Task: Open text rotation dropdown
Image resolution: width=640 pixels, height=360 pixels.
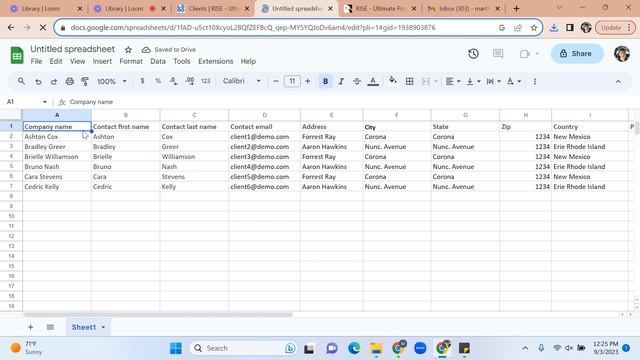Action: pos(513,81)
